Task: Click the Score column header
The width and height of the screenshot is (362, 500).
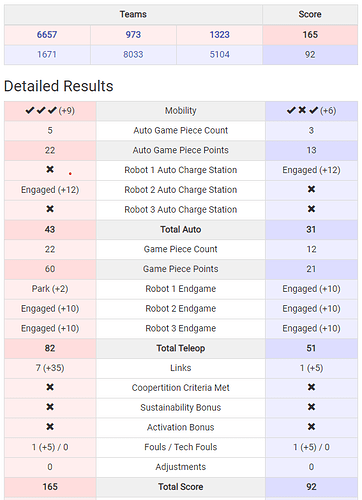Action: [310, 14]
